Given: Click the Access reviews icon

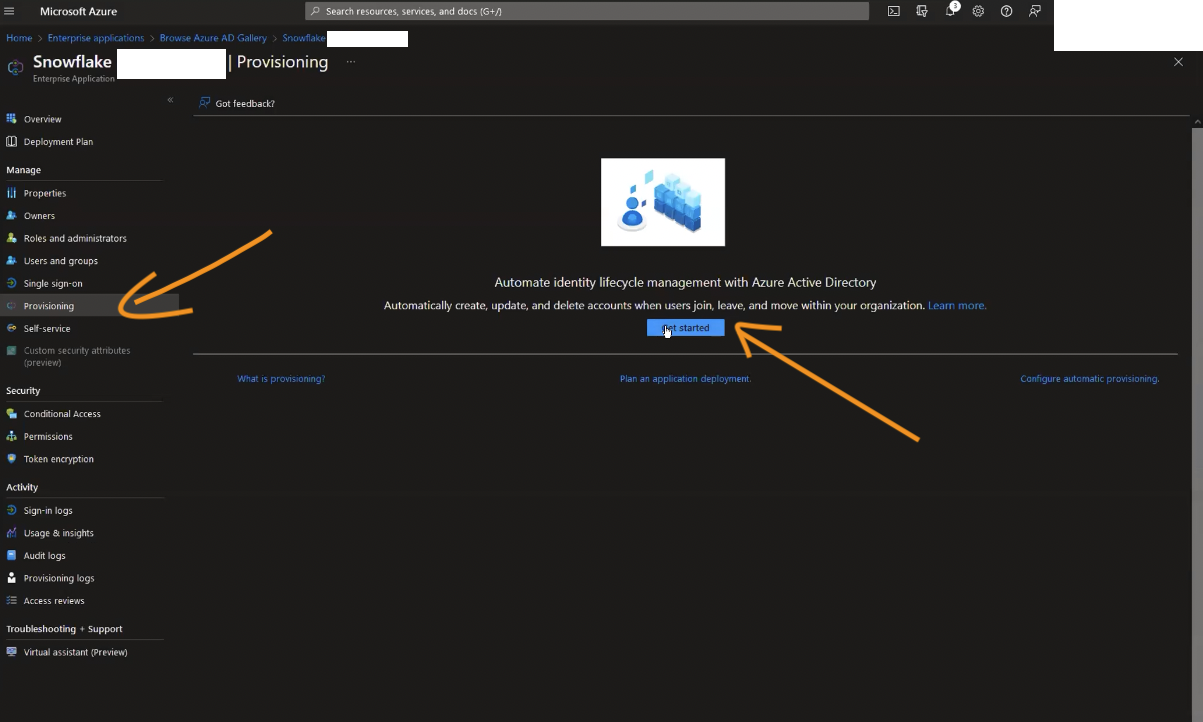Looking at the screenshot, I should point(12,601).
